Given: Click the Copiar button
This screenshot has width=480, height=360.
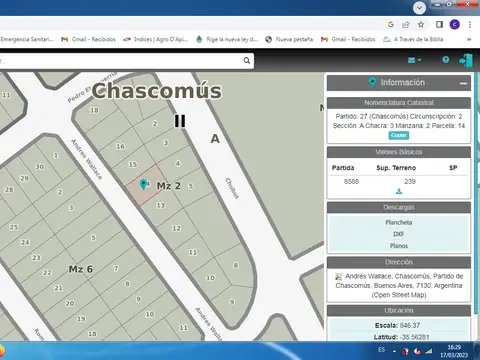Looking at the screenshot, I should coord(399,135).
